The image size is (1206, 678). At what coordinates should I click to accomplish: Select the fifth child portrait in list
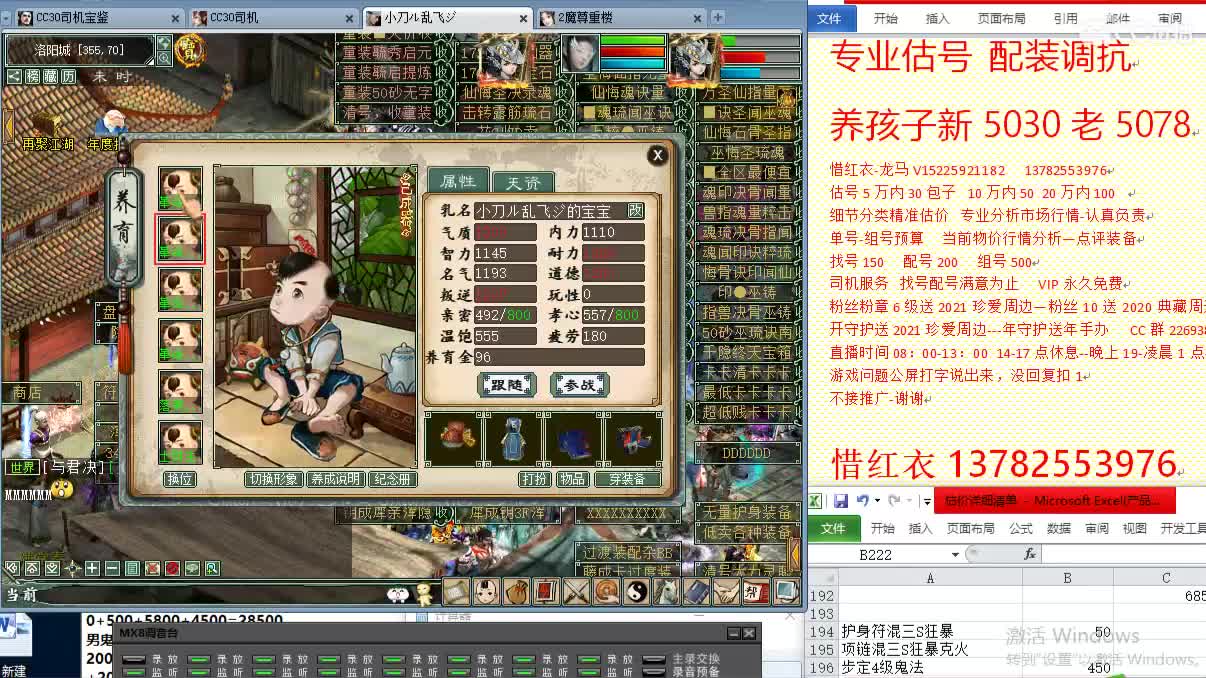pos(180,392)
